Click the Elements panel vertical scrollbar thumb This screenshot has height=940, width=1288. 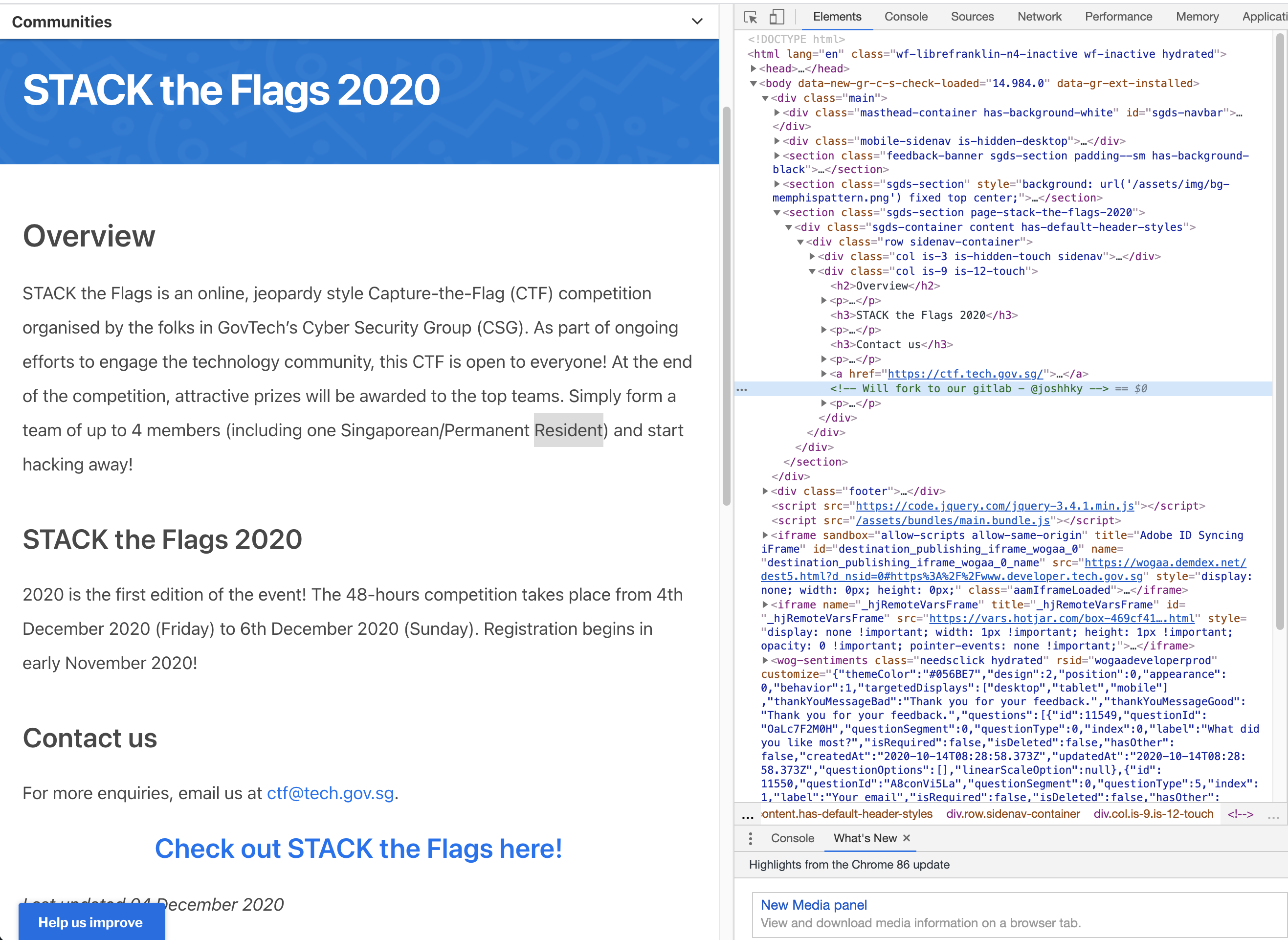click(x=1280, y=332)
